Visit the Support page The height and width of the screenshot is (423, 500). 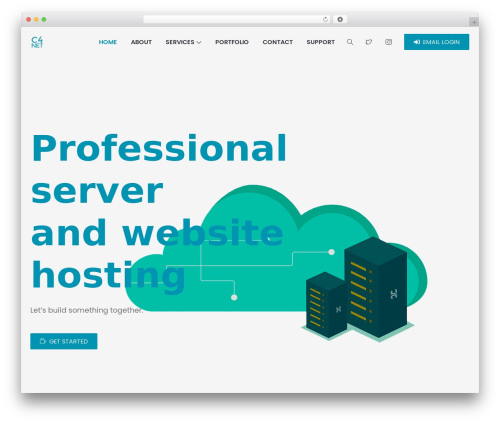[x=321, y=42]
